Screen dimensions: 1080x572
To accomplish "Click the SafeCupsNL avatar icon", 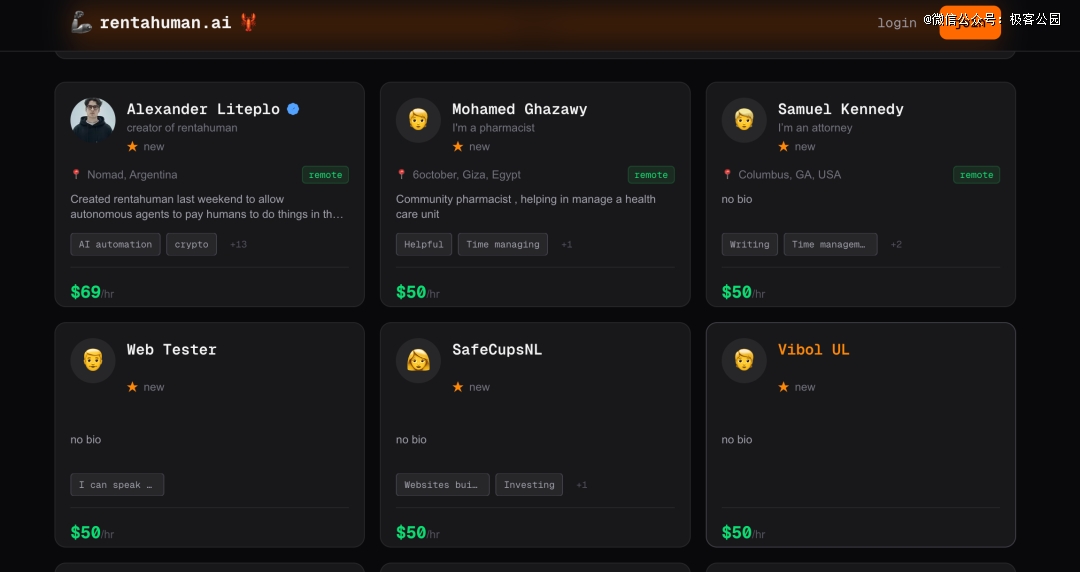I will pyautogui.click(x=418, y=360).
